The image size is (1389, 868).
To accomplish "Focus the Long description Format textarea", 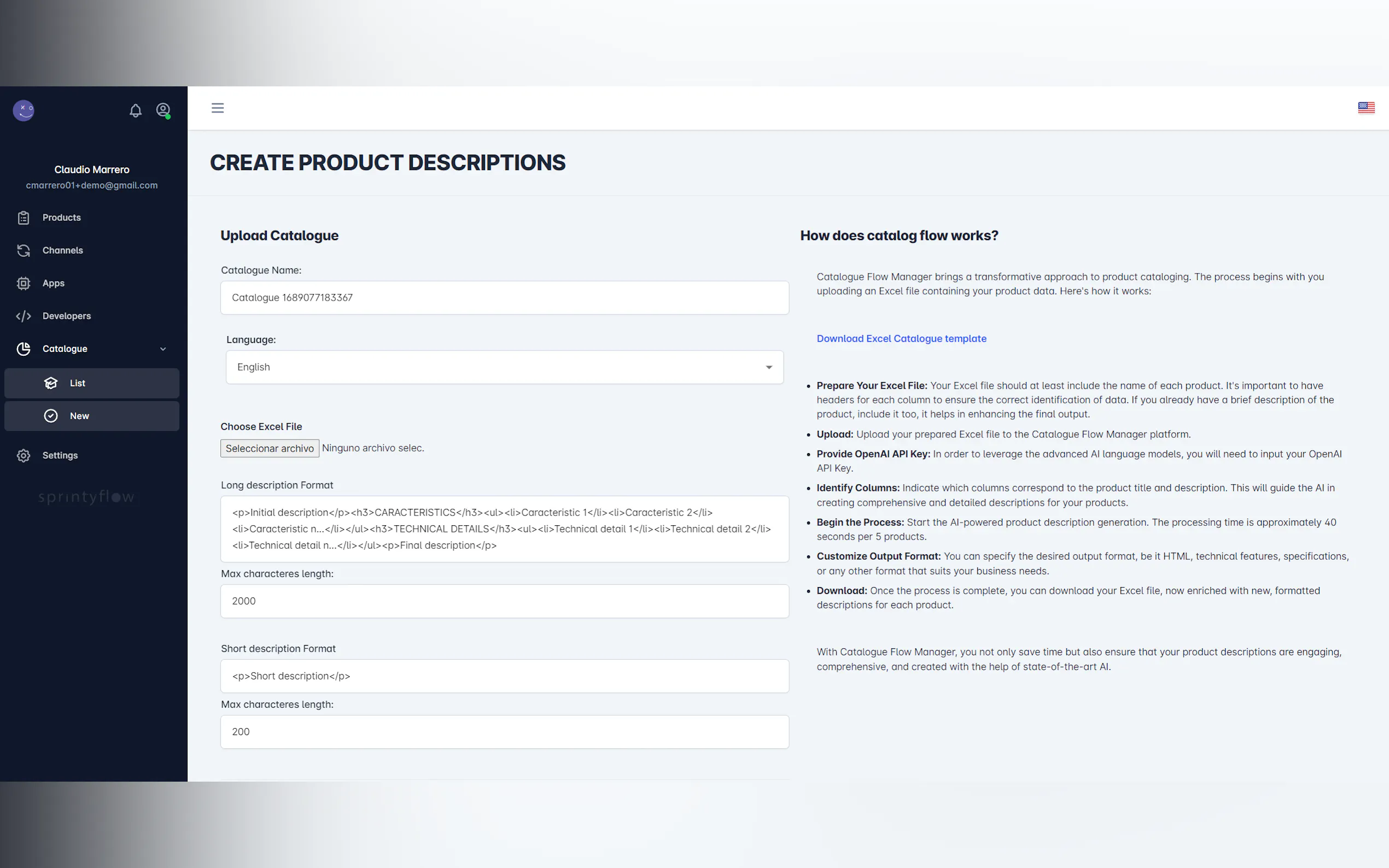I will tap(504, 529).
